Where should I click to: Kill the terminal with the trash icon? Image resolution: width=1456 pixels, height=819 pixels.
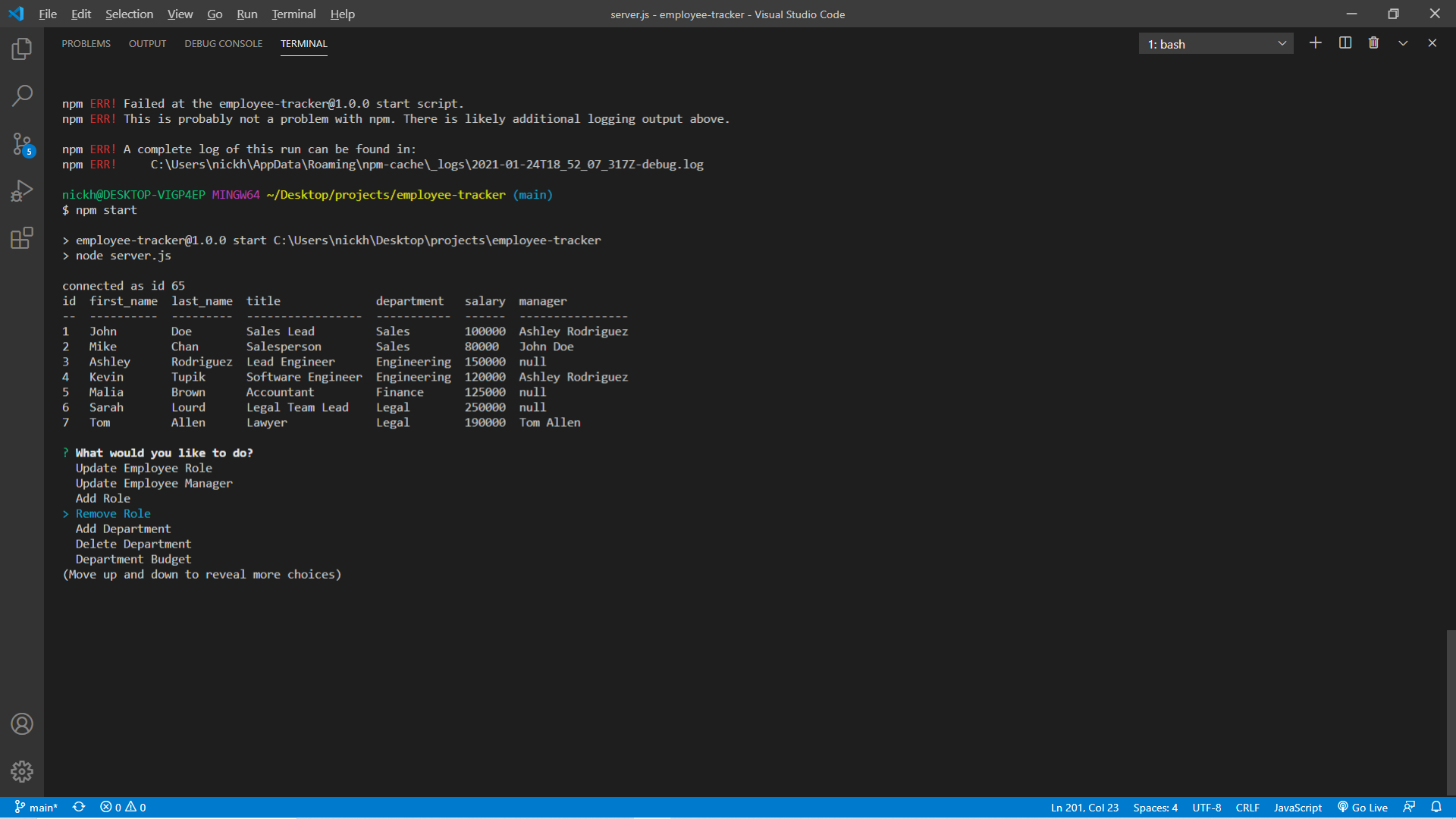coord(1373,43)
